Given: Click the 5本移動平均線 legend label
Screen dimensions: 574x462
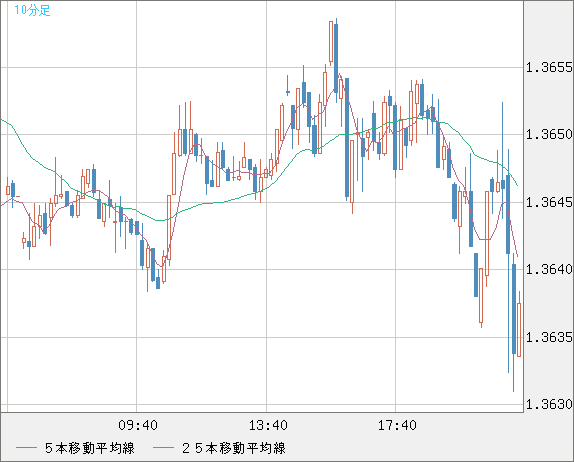Looking at the screenshot, I should (x=90, y=448).
